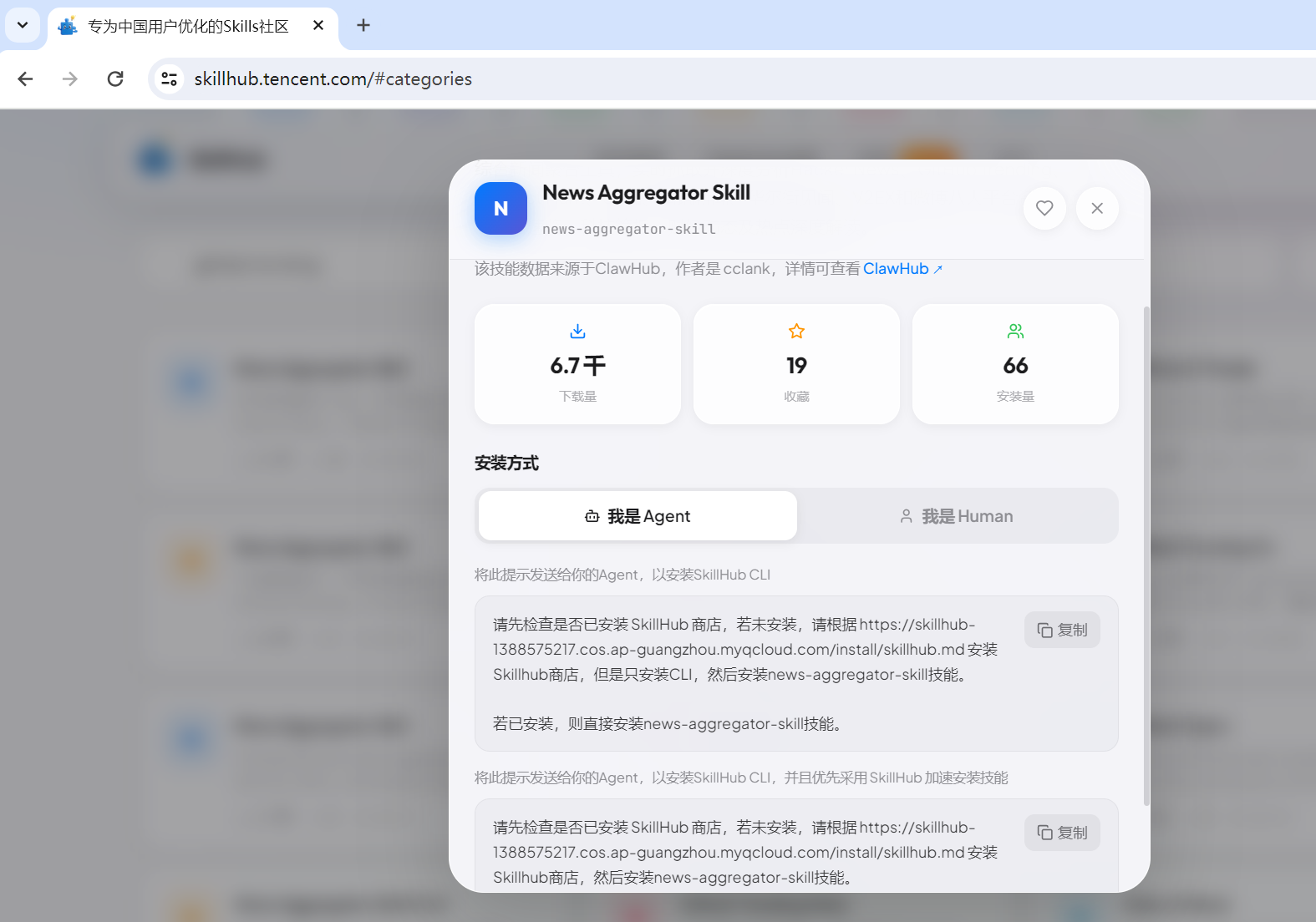Open site information icon in address bar
This screenshot has width=1316, height=922.
pos(169,79)
